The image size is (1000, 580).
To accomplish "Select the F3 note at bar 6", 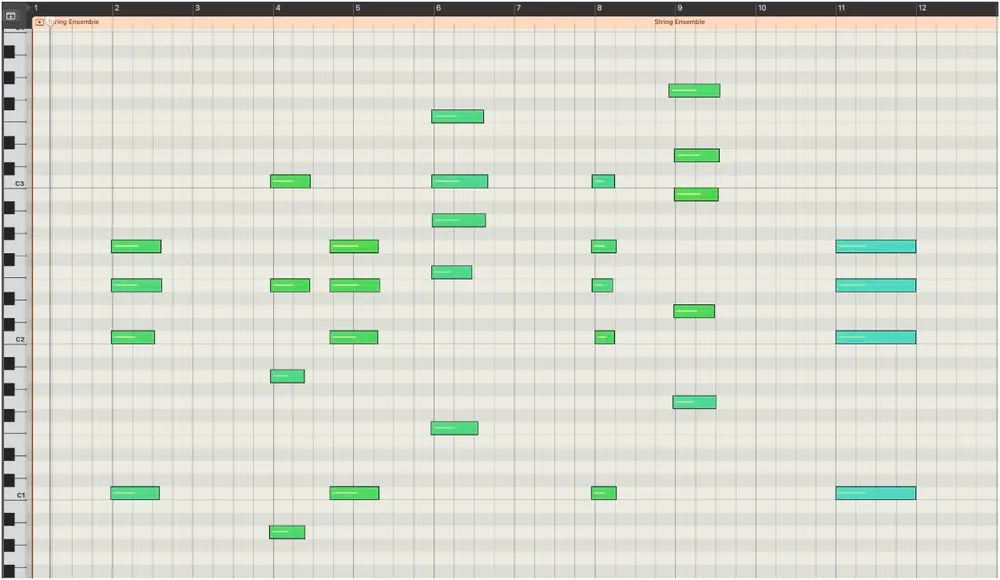I will point(457,116).
